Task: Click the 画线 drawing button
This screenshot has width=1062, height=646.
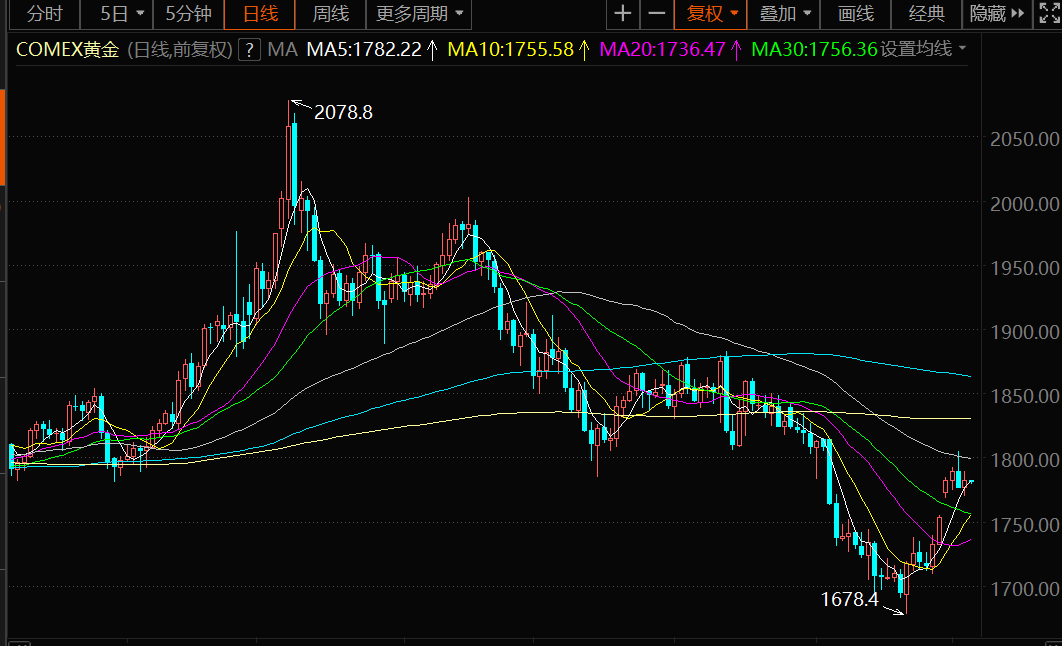Action: [855, 14]
